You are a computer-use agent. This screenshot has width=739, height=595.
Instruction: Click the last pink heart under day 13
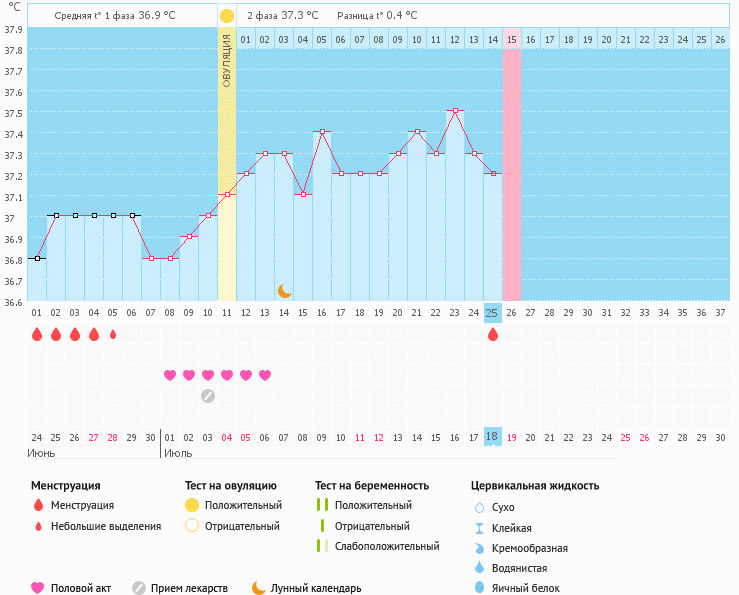(x=265, y=375)
